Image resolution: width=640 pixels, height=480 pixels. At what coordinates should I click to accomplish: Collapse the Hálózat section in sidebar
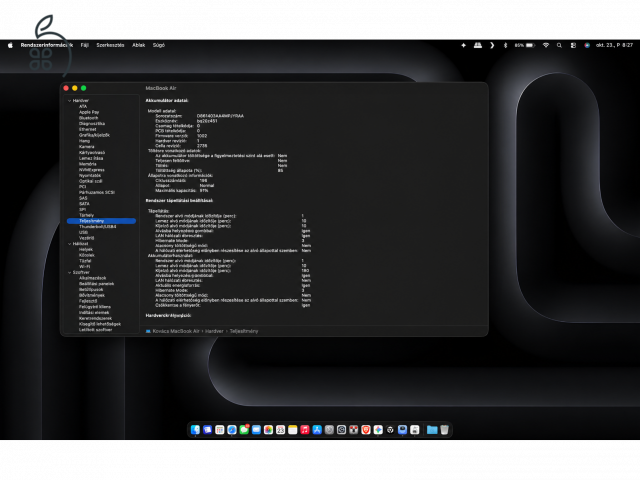(x=70, y=244)
